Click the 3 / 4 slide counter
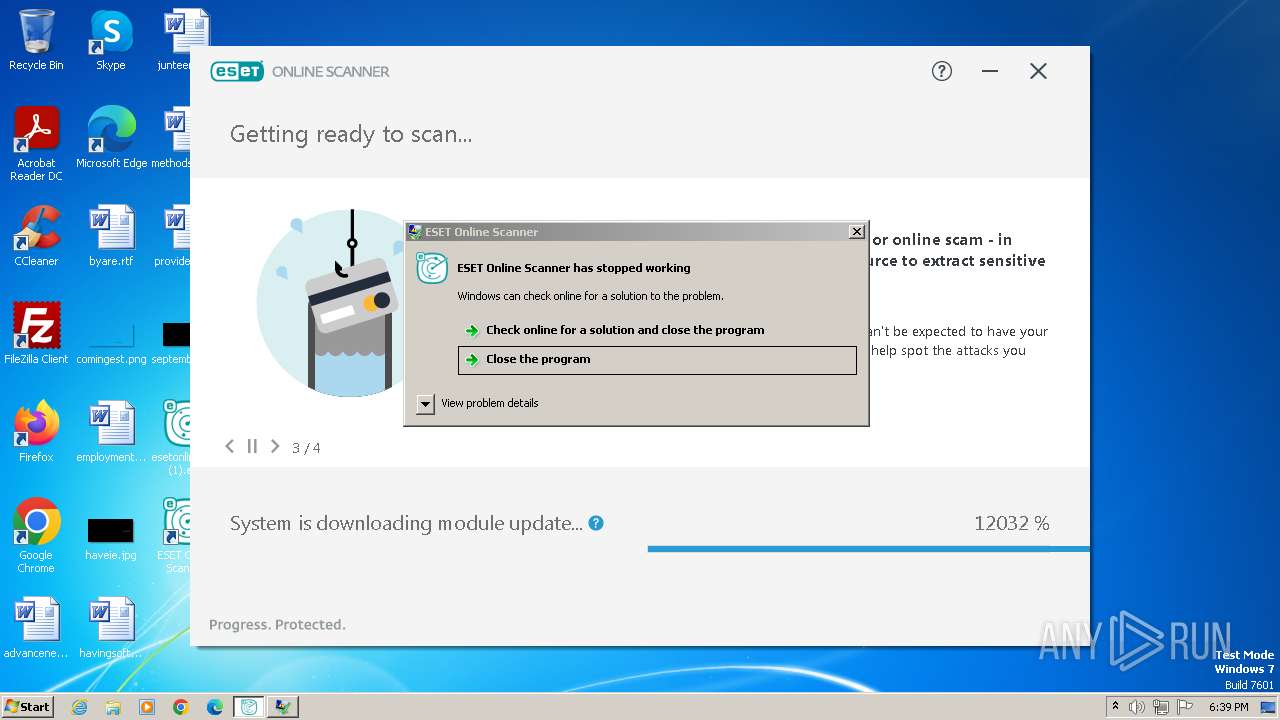Viewport: 1280px width, 720px height. pos(306,448)
